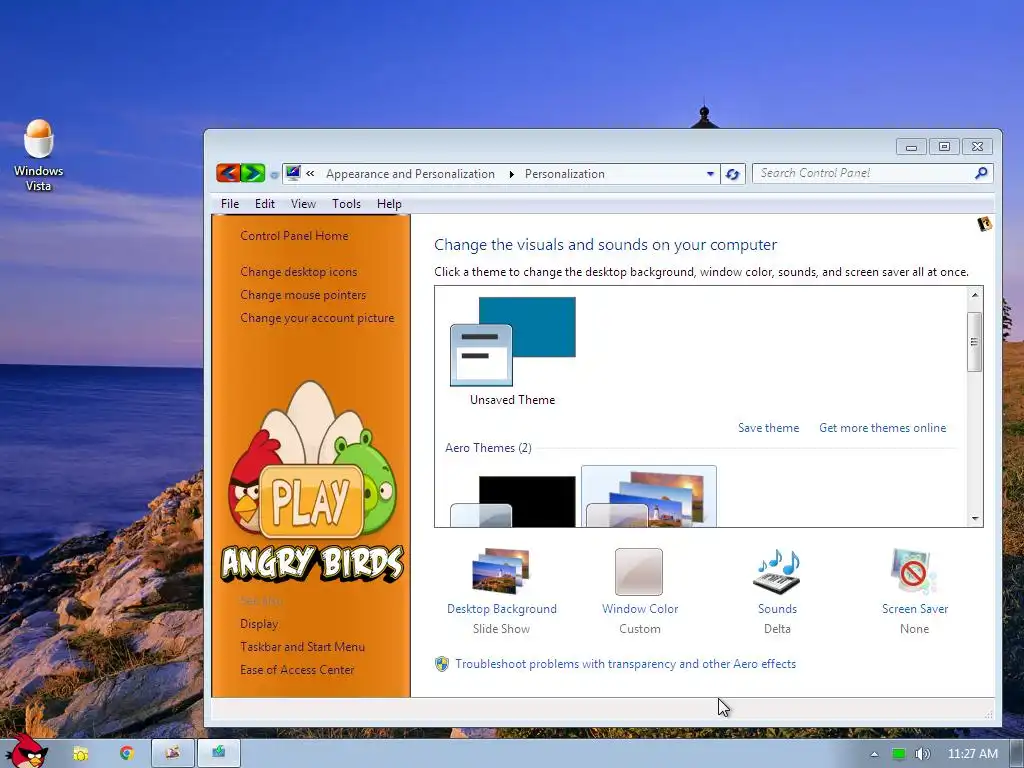Select the landscape slideshow Aero theme

pos(648,498)
